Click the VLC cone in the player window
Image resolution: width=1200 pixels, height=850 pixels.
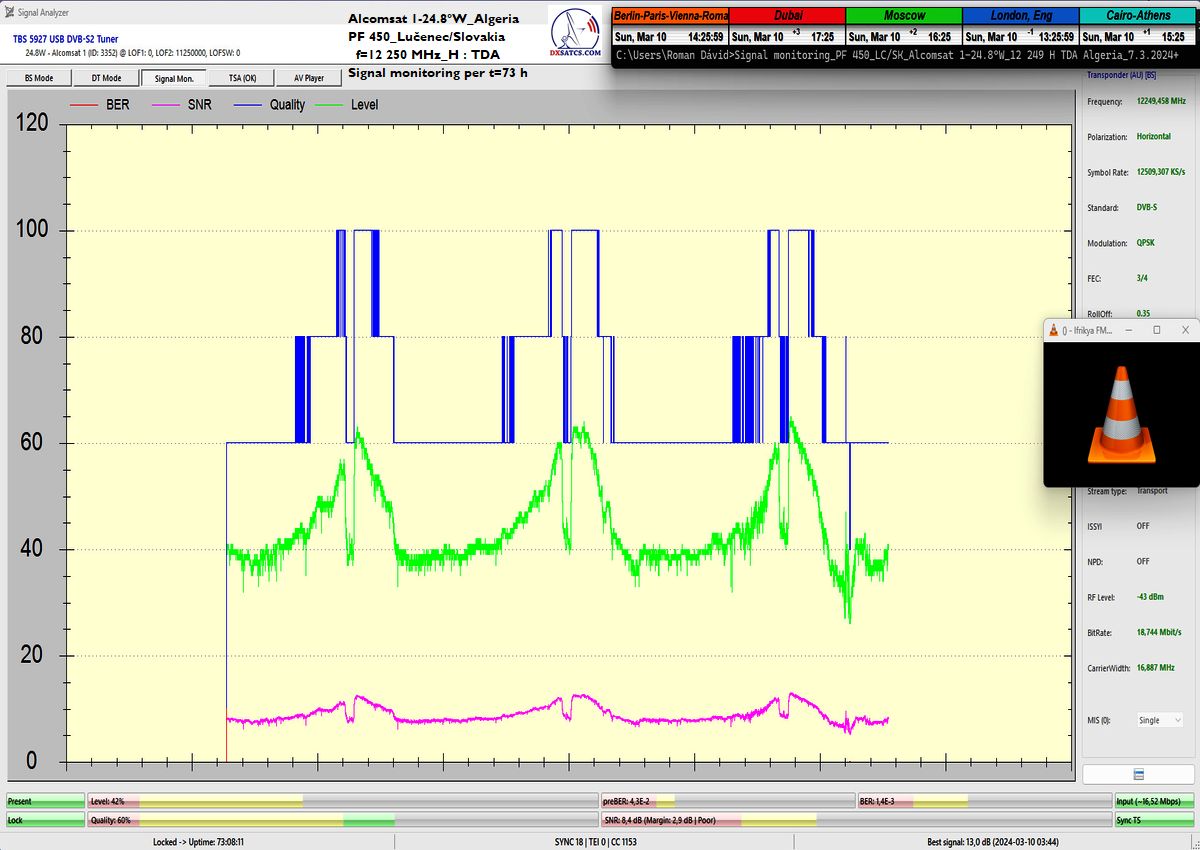point(1121,415)
